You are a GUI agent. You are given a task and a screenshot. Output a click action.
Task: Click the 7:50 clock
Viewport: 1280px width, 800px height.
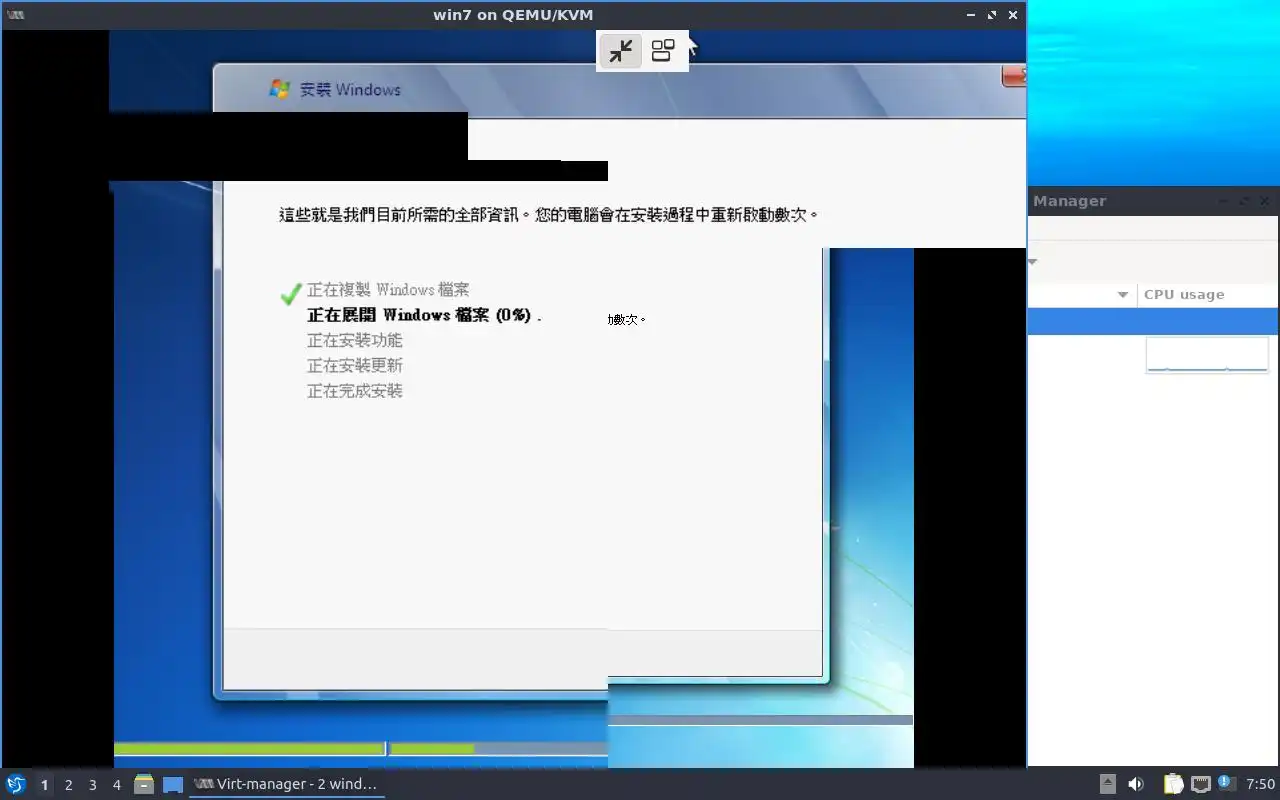1260,785
